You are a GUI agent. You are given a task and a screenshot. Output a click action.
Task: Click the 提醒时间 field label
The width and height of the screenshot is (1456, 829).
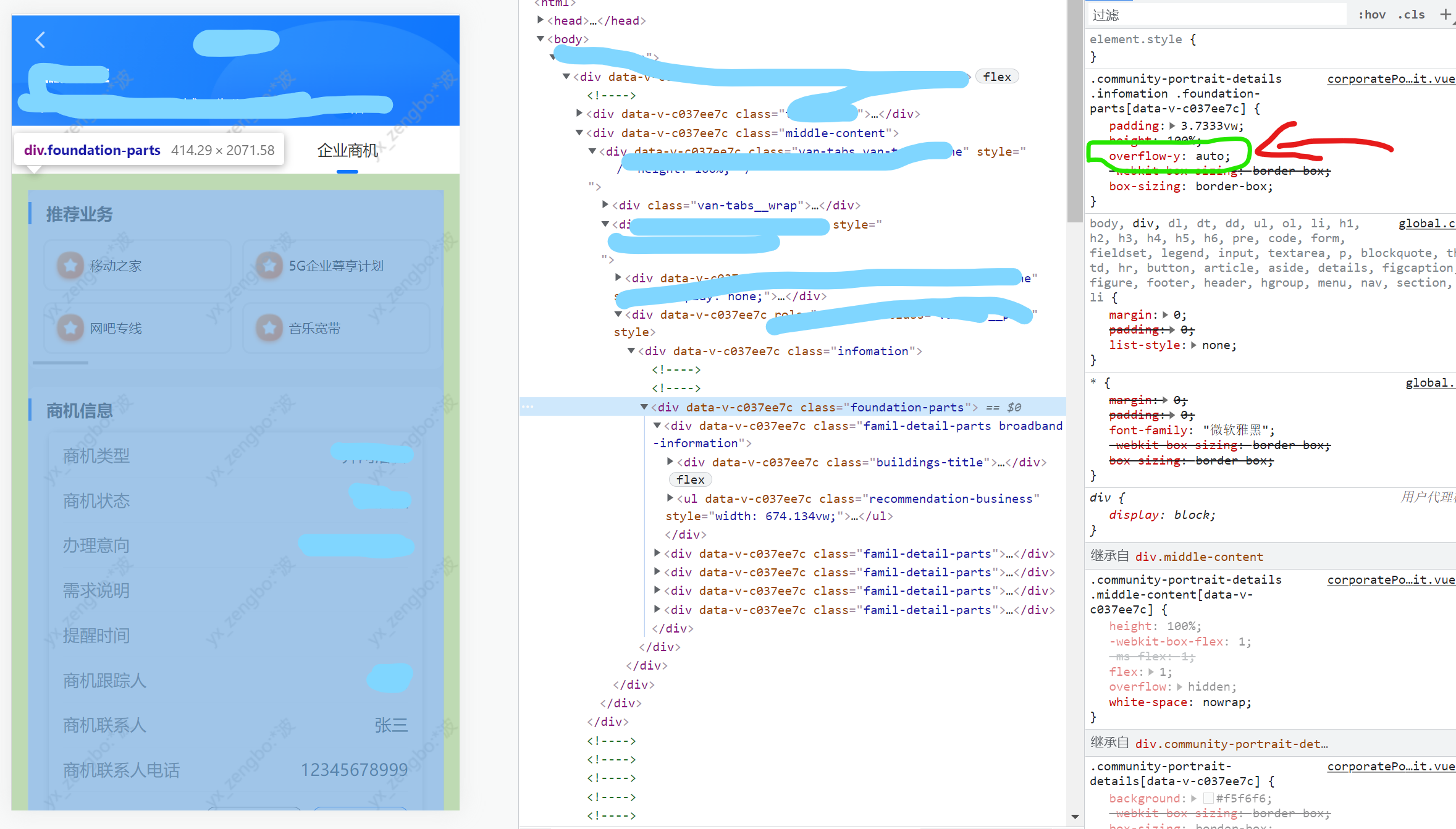pos(96,635)
